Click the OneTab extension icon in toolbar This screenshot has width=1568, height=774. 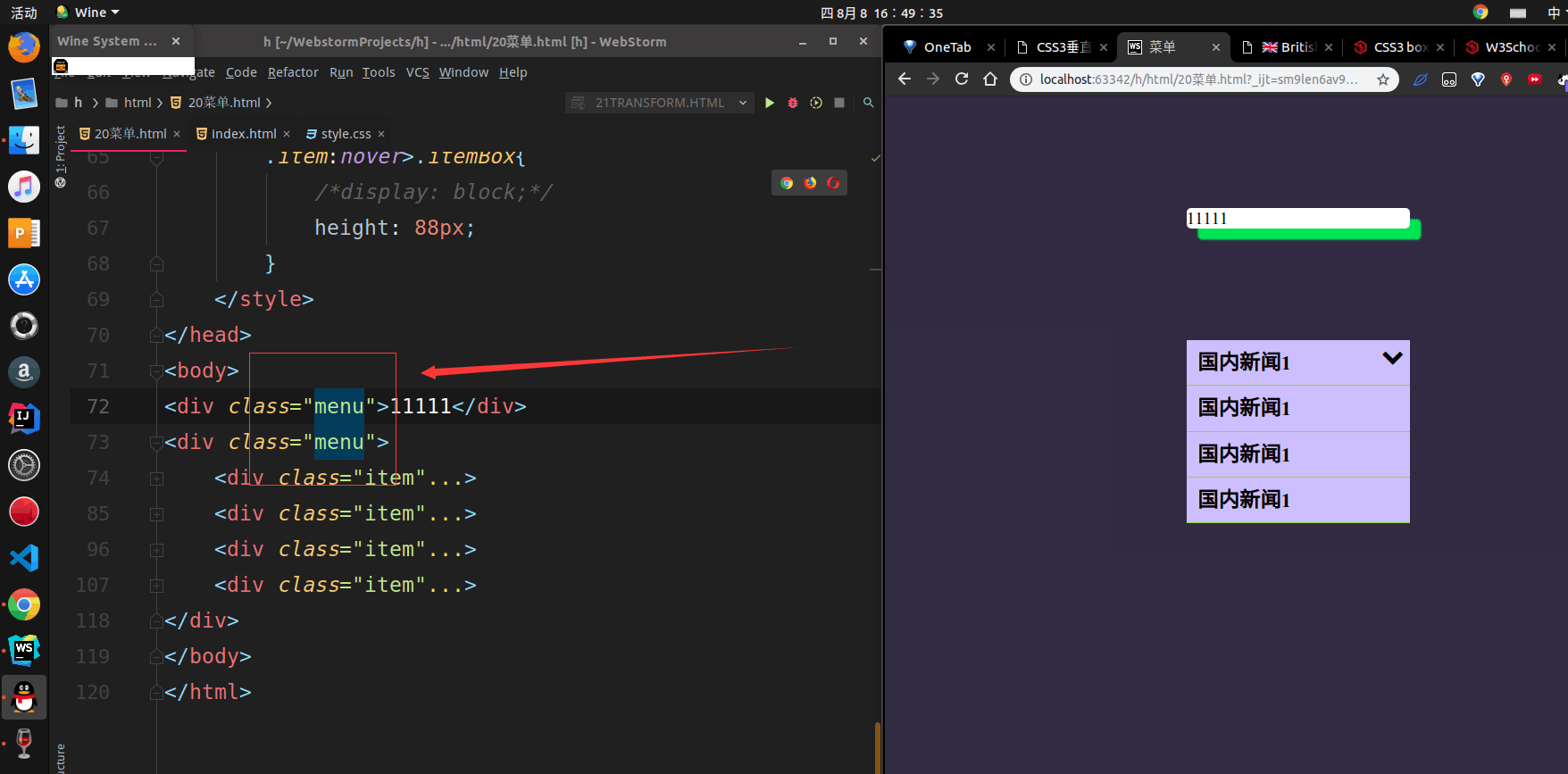[1478, 79]
